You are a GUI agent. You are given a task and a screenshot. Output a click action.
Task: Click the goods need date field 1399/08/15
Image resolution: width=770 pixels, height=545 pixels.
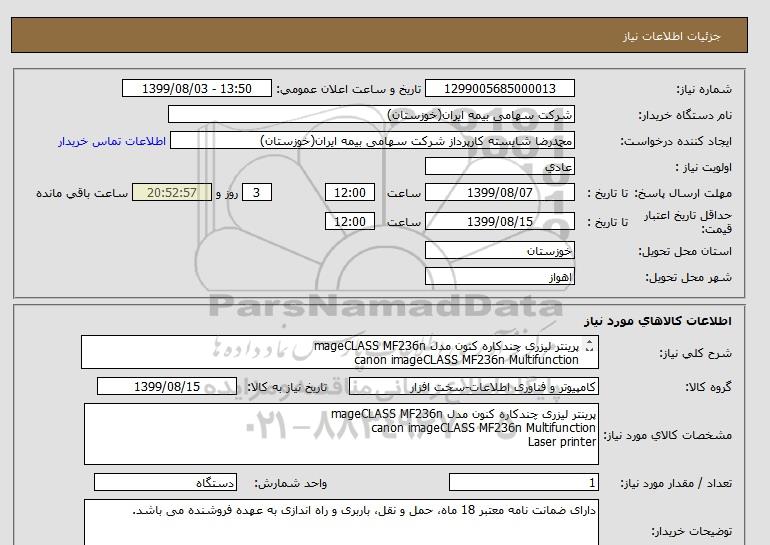(x=167, y=387)
